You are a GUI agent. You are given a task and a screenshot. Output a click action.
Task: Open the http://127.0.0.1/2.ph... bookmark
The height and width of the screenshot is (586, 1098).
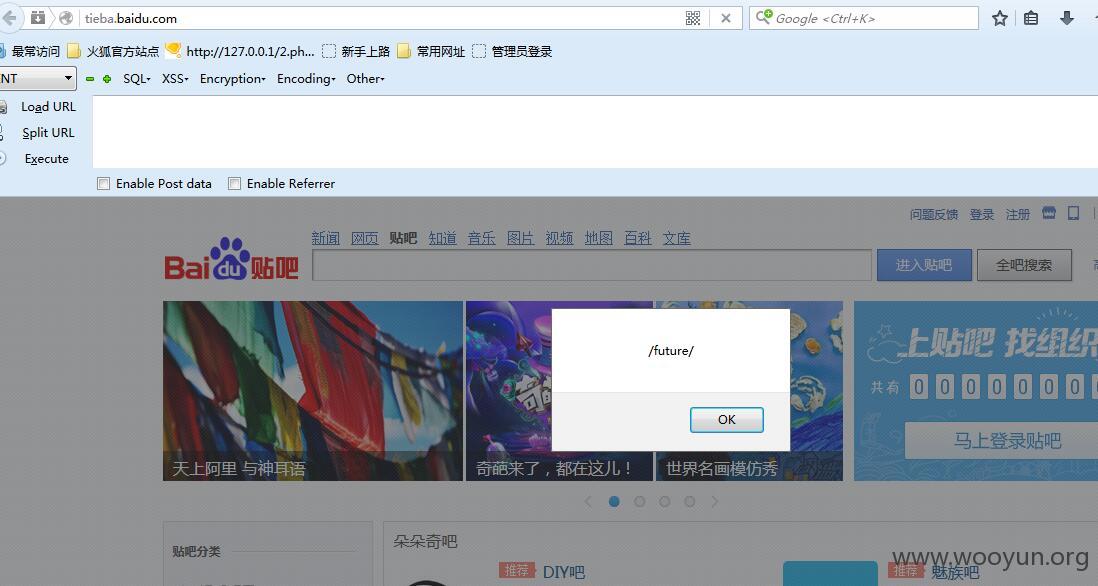pos(240,51)
